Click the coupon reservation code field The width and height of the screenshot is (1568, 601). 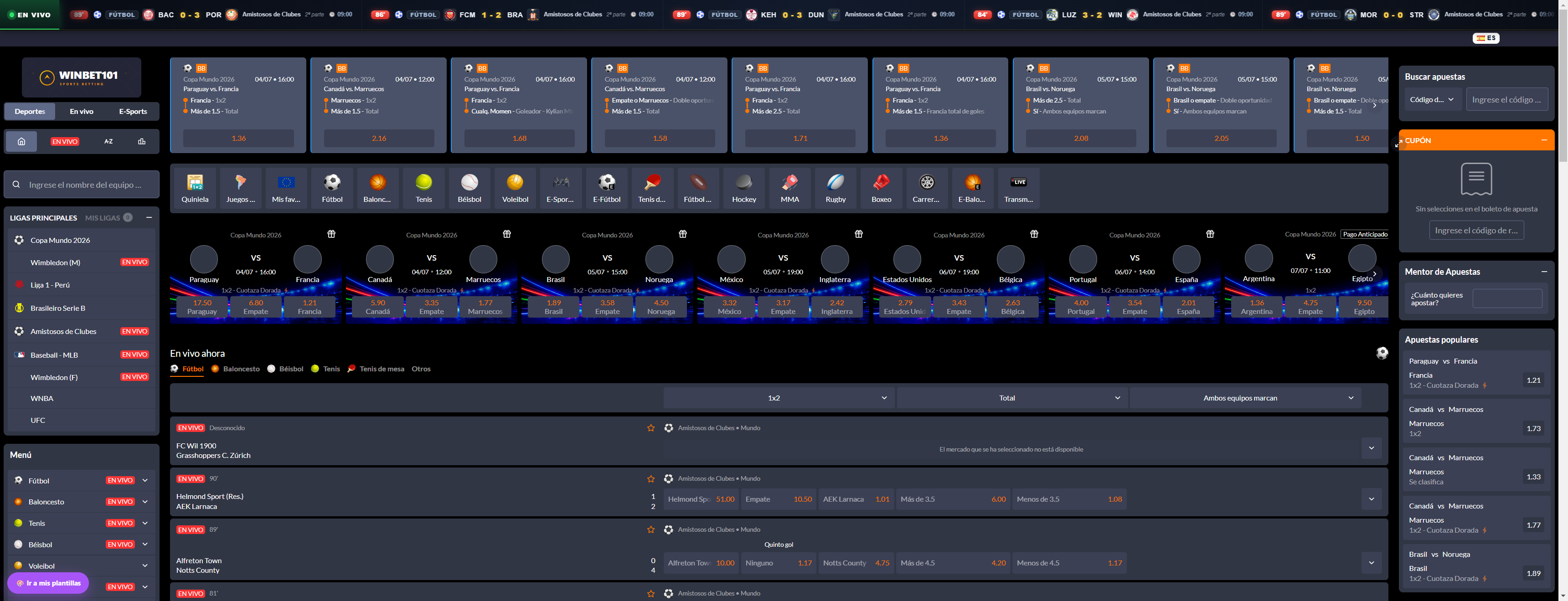(x=1476, y=231)
